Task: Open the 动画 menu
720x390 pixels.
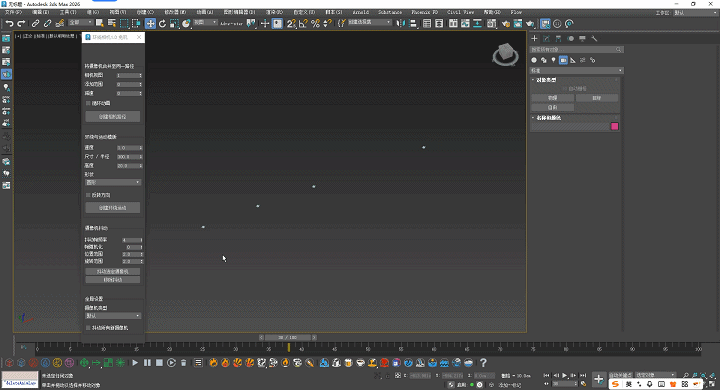Action: pyautogui.click(x=205, y=12)
